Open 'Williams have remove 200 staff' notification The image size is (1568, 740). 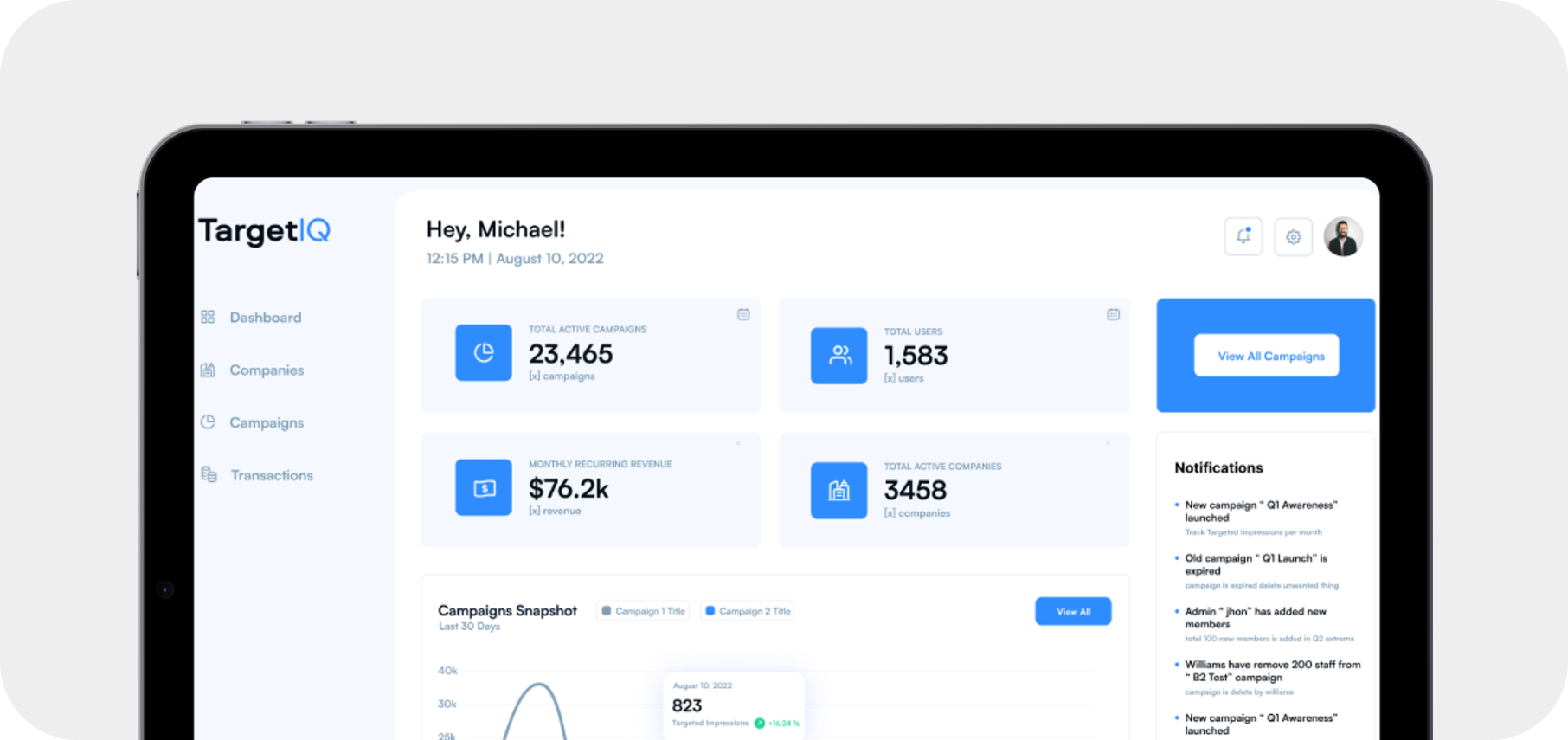(1267, 678)
